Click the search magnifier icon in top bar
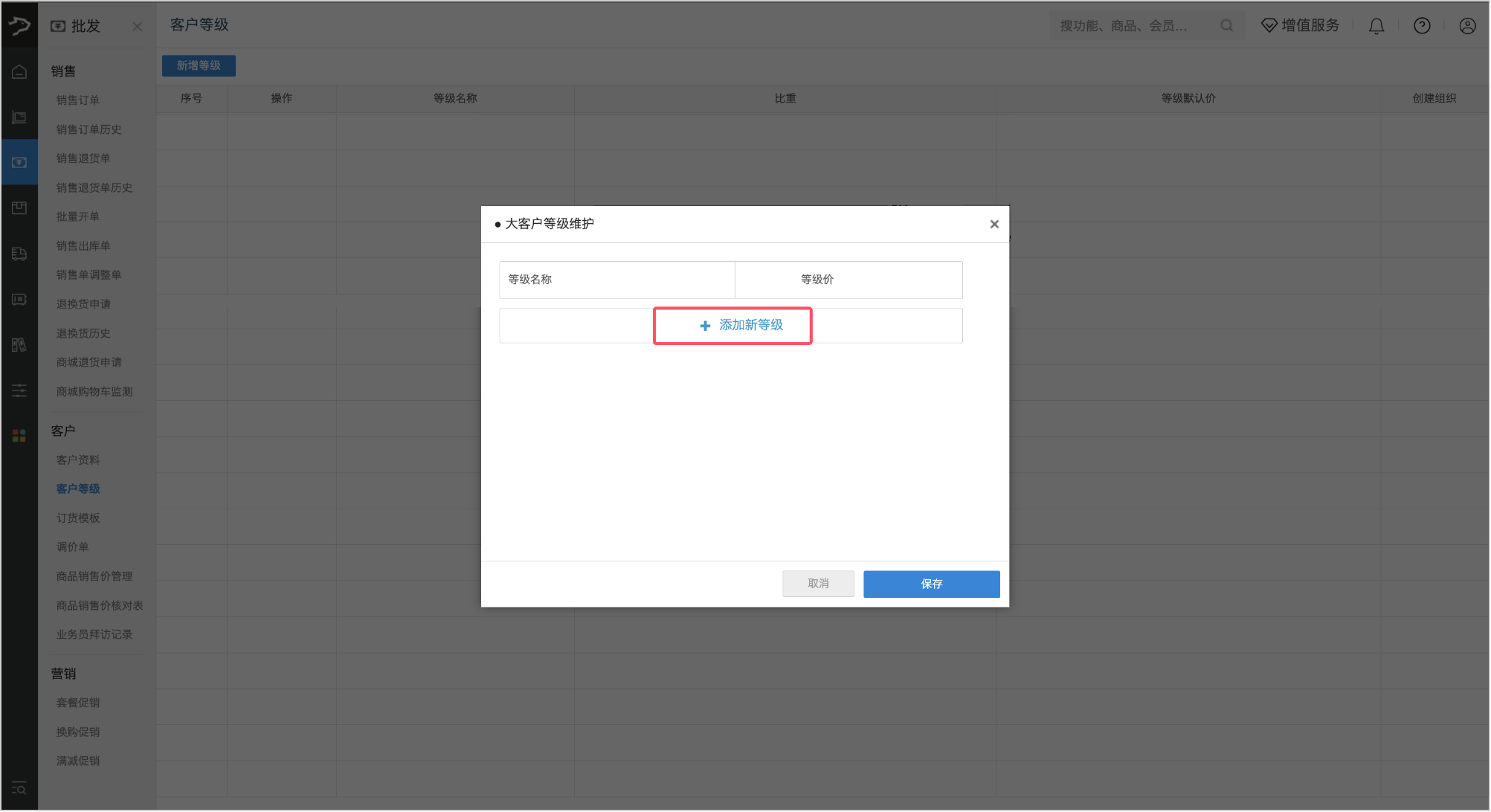 click(1227, 26)
